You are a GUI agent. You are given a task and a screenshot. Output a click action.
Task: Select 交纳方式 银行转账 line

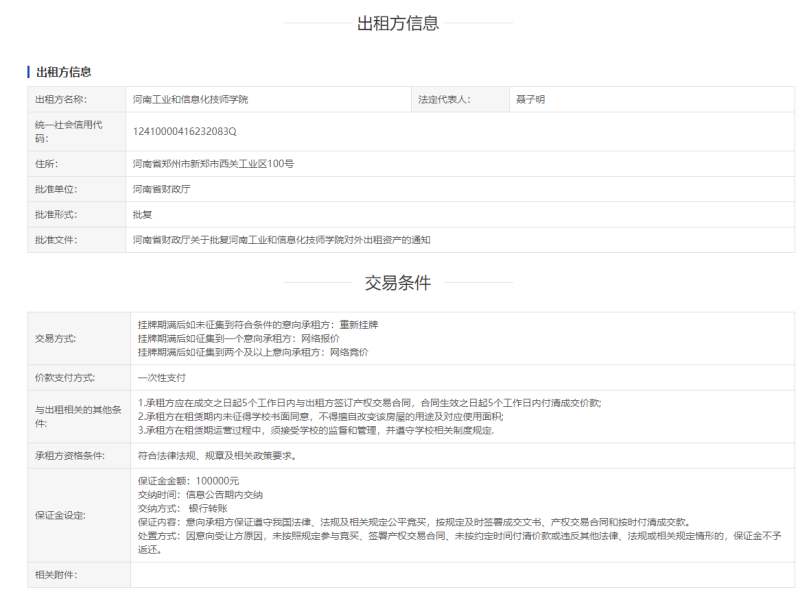(183, 508)
